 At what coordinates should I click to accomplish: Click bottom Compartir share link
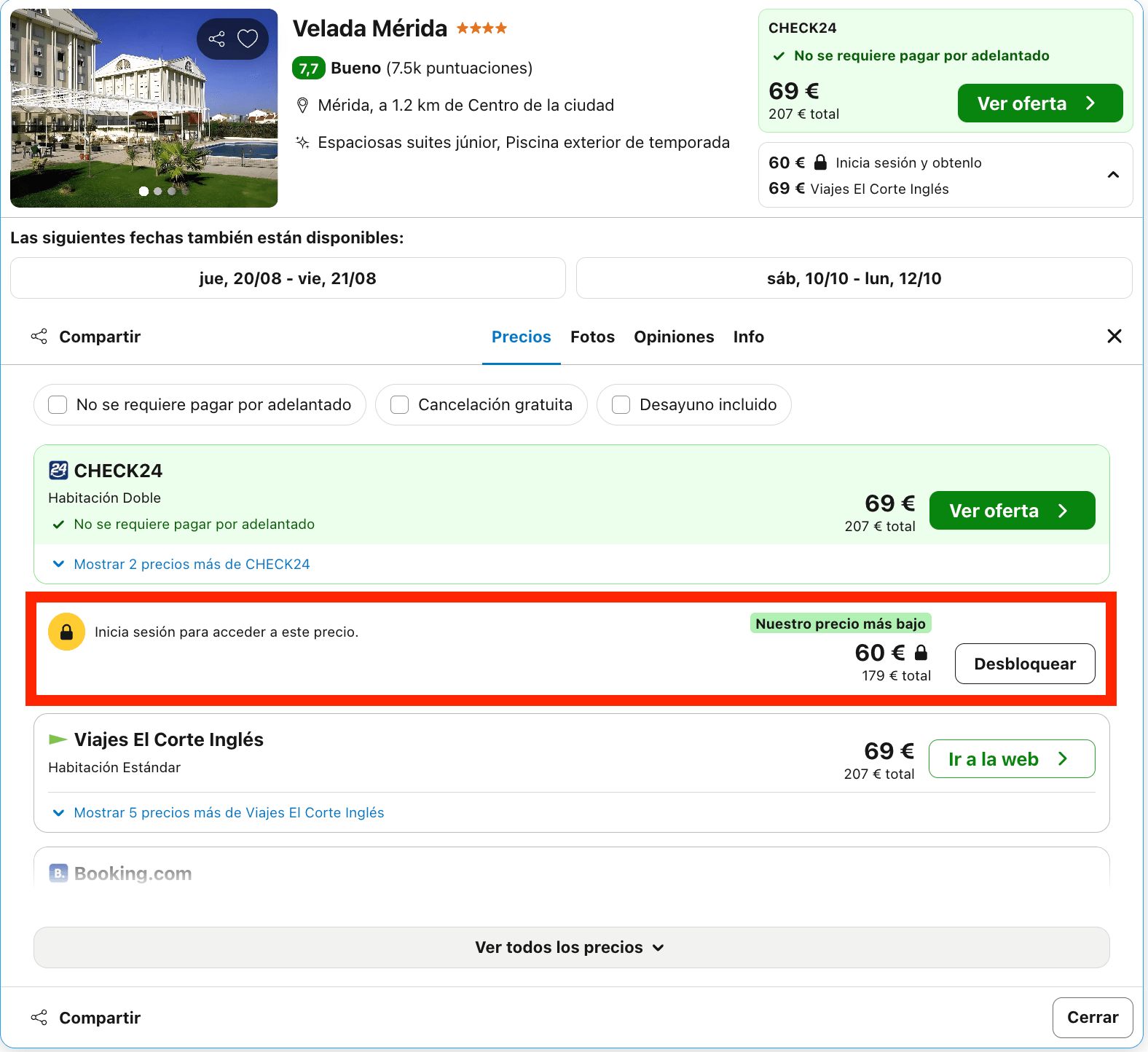[86, 1018]
